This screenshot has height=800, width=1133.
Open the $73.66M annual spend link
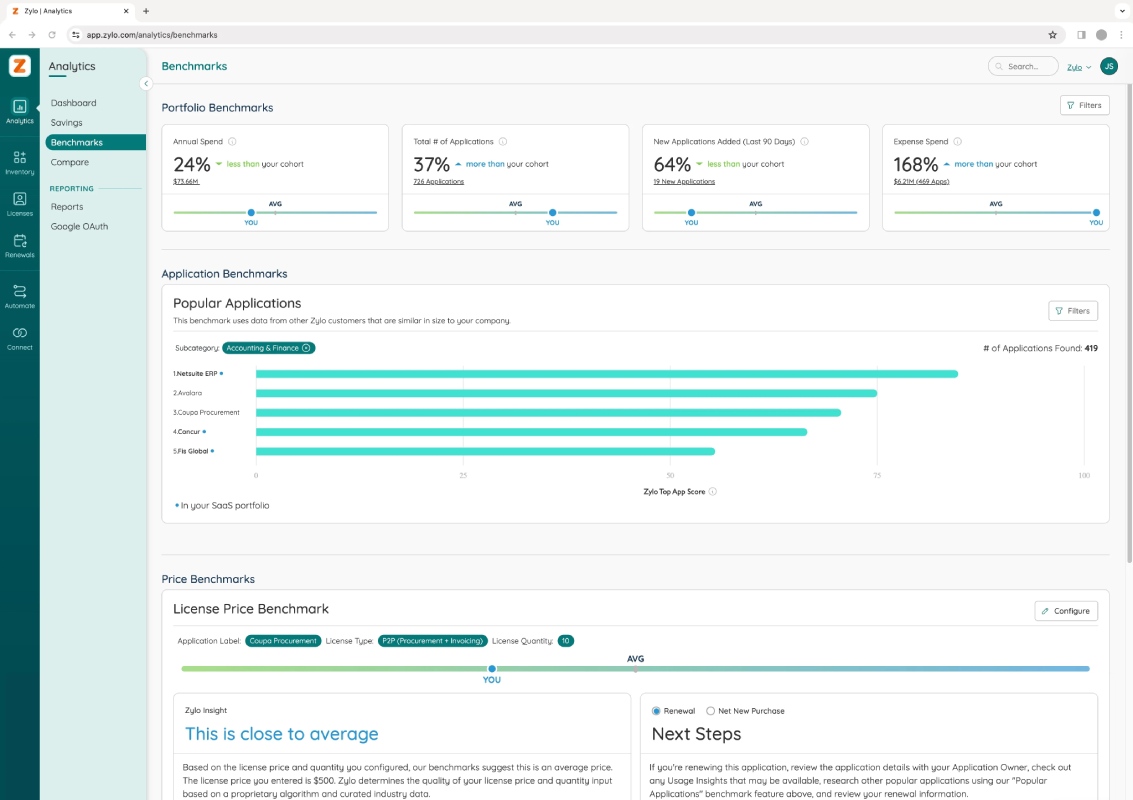pos(186,181)
